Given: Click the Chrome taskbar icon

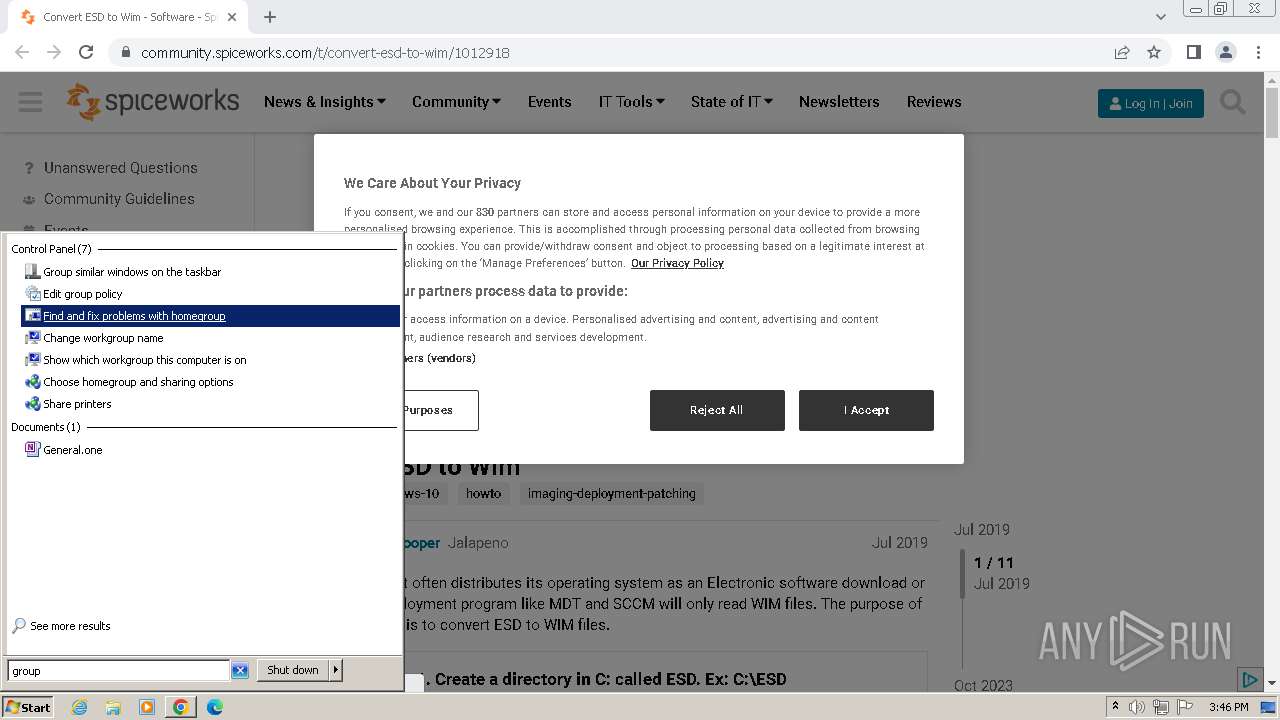Looking at the screenshot, I should (181, 707).
